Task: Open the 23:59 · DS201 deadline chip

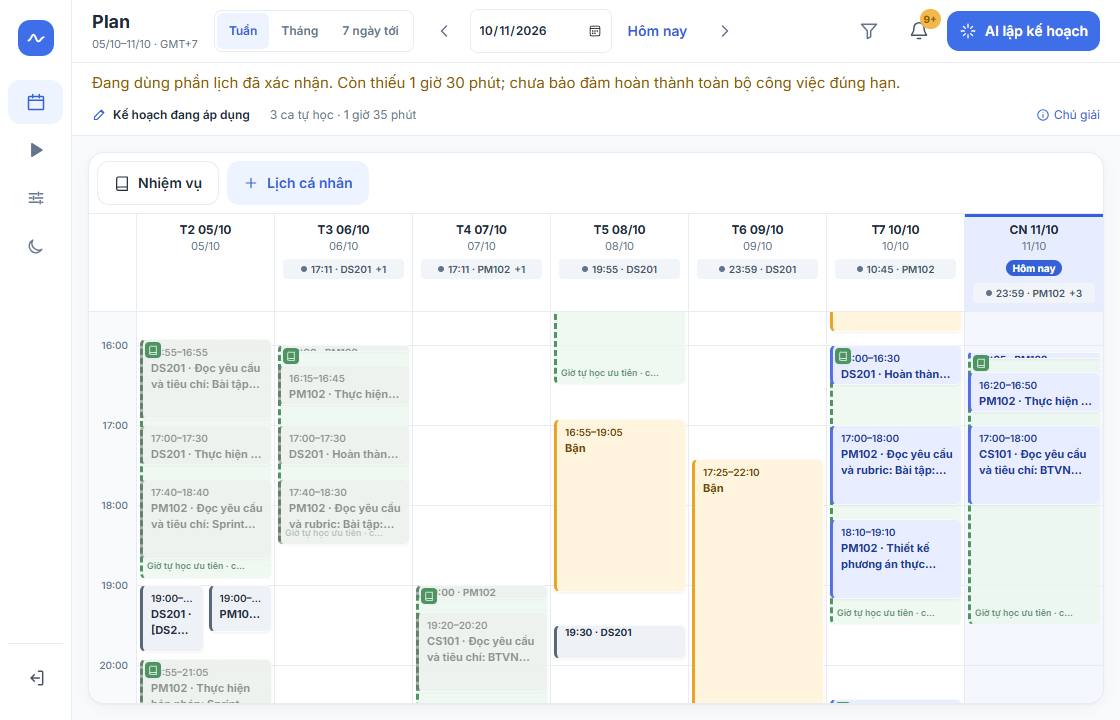Action: point(757,269)
